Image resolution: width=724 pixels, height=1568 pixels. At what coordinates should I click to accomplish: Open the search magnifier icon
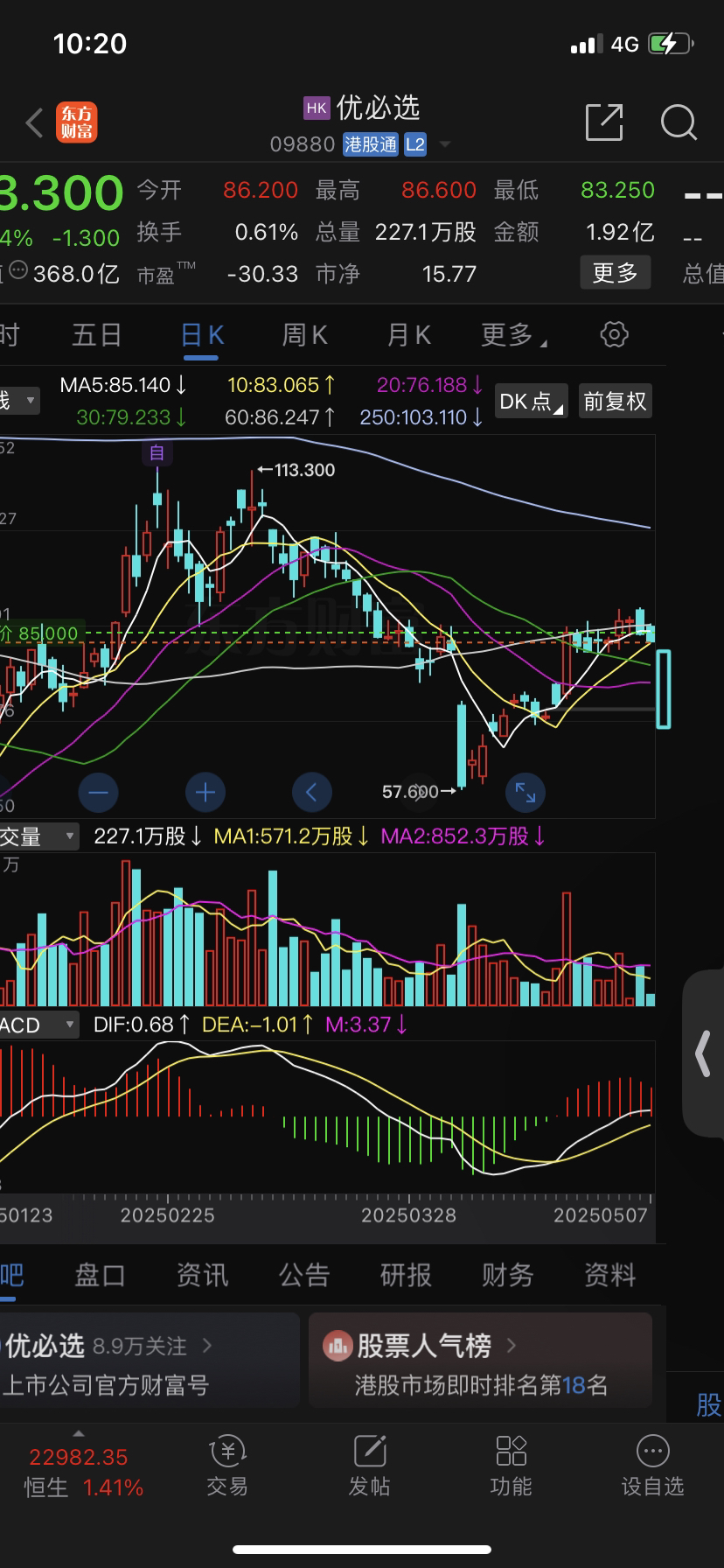tap(679, 122)
